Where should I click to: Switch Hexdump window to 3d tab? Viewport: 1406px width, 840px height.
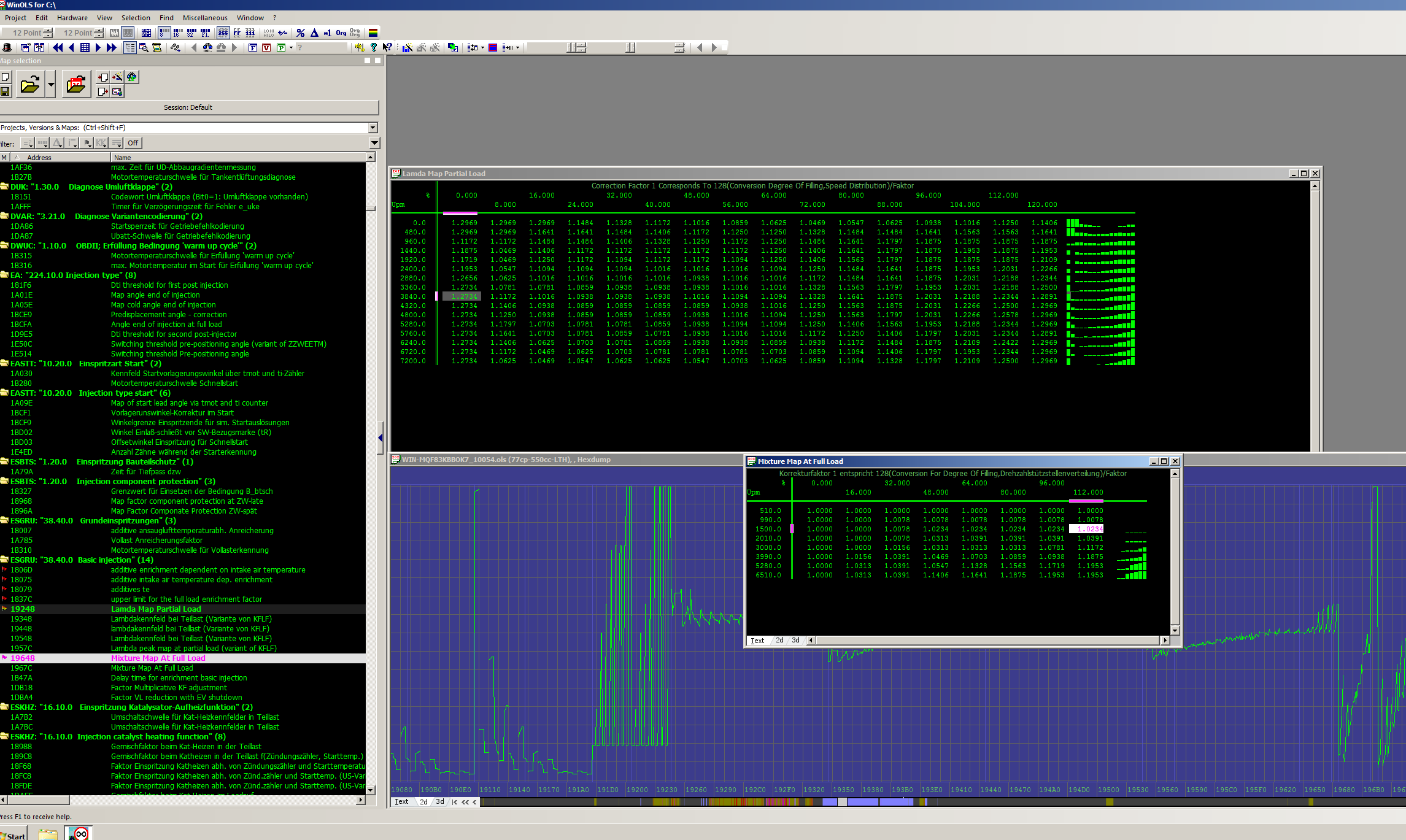pyautogui.click(x=439, y=801)
